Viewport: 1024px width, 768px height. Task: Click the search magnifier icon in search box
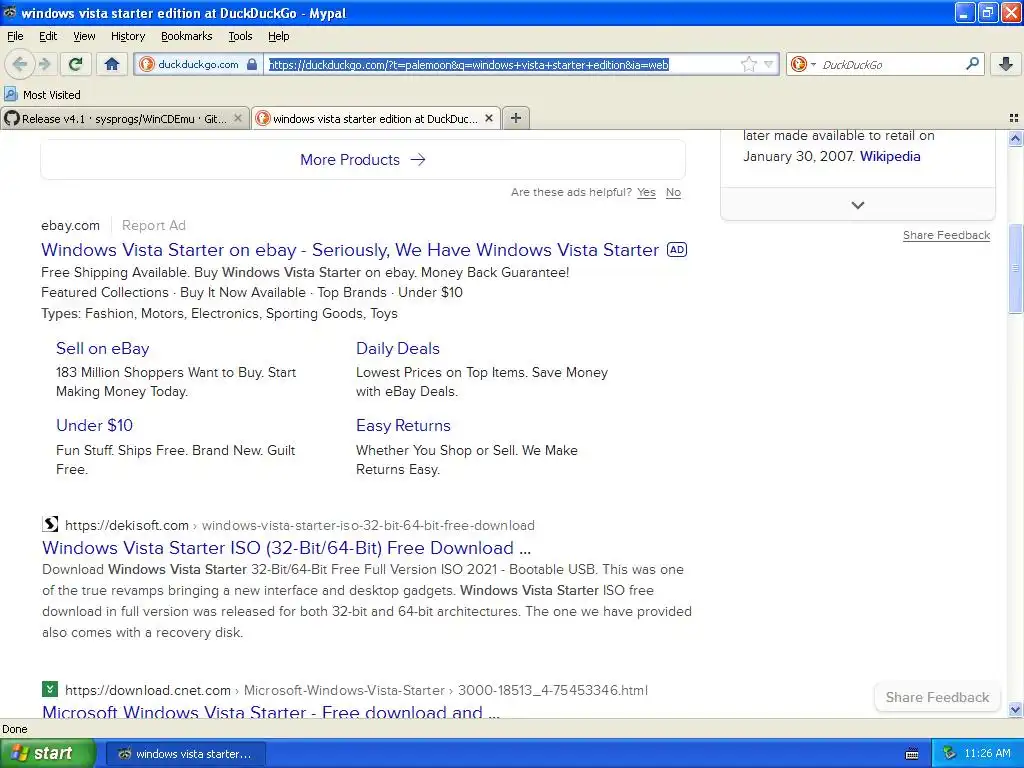[972, 64]
